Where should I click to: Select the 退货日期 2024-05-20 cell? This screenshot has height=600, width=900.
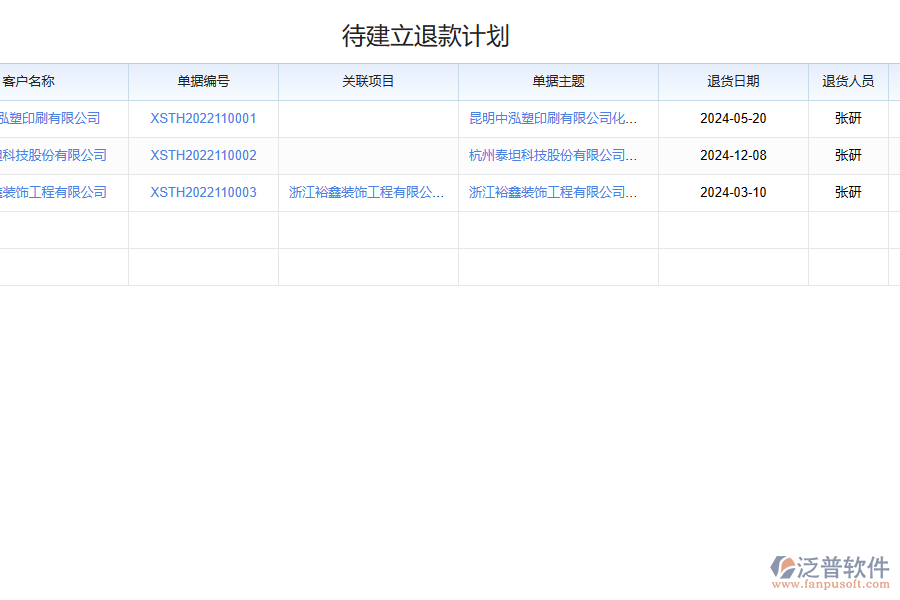tap(733, 118)
